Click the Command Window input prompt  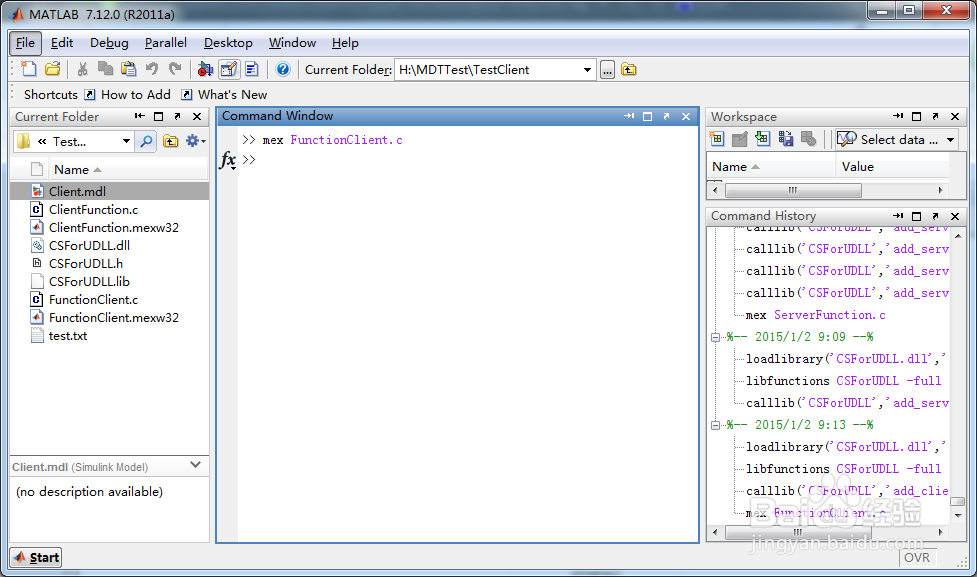pyautogui.click(x=249, y=160)
